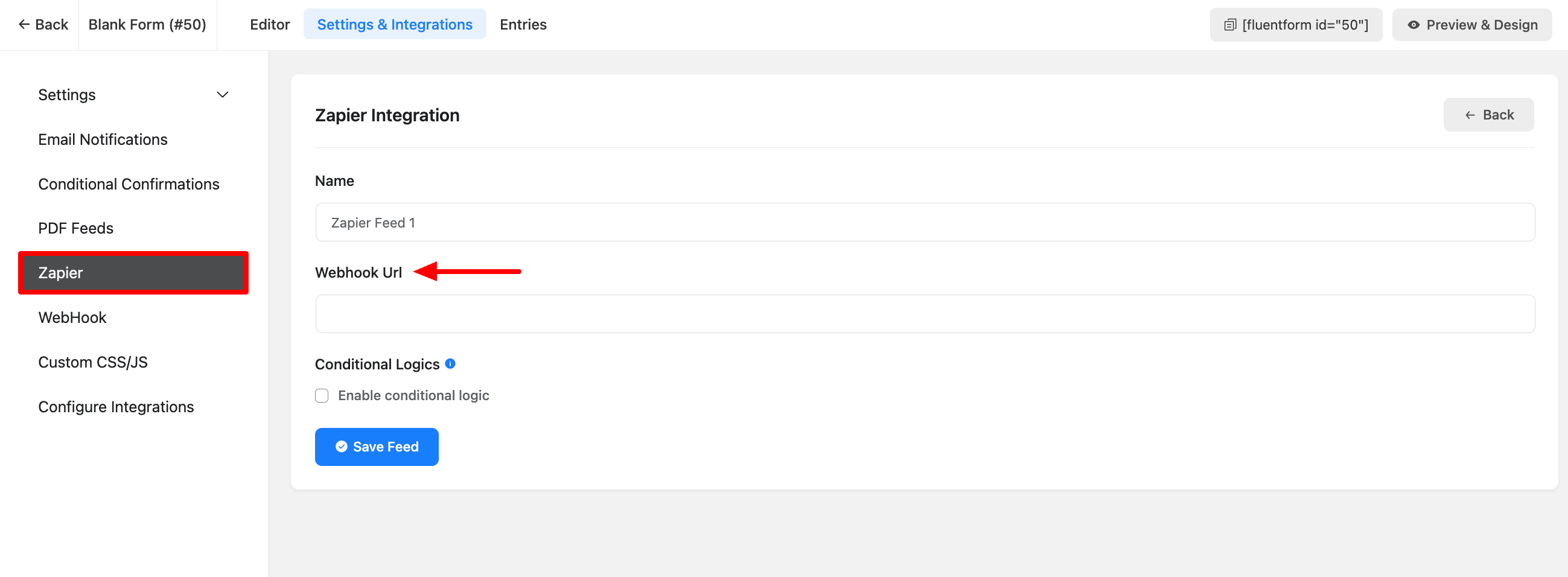Viewport: 1568px width, 577px height.
Task: Click the Name field with Zapier Feed 1
Action: coord(925,223)
